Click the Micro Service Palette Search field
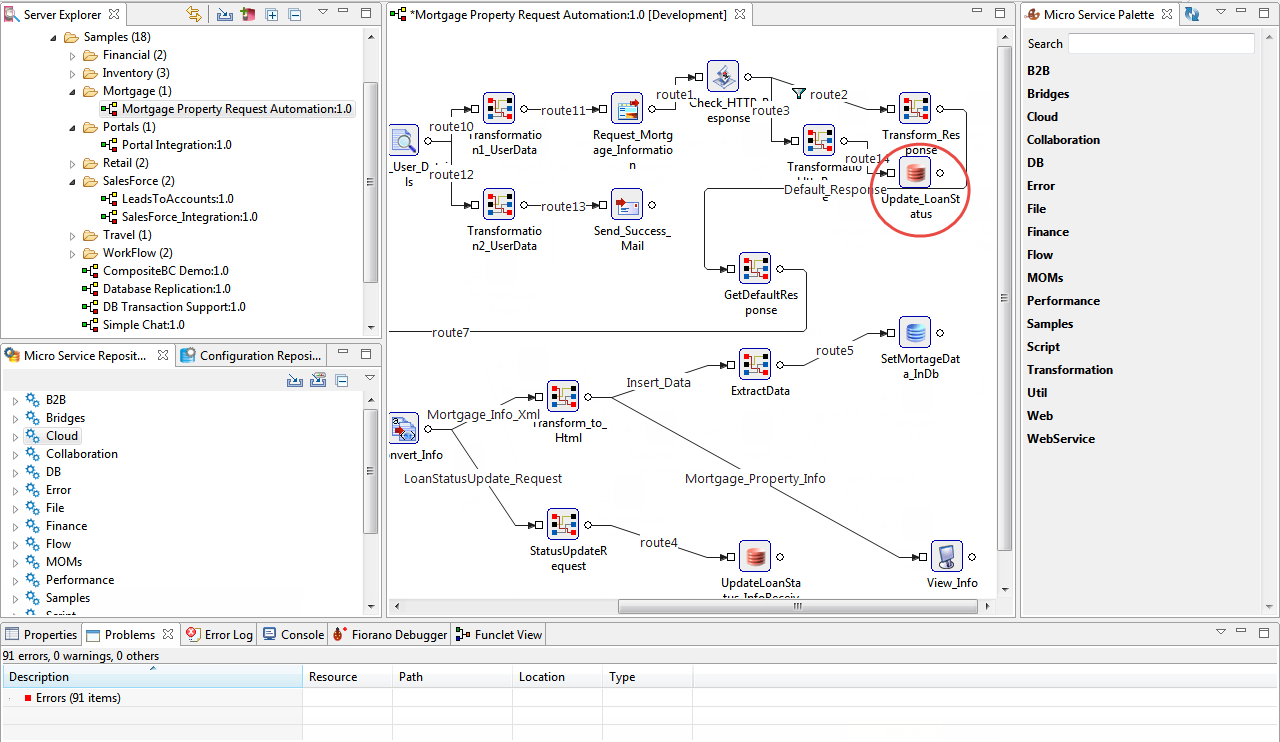Image resolution: width=1280 pixels, height=742 pixels. tap(1161, 44)
